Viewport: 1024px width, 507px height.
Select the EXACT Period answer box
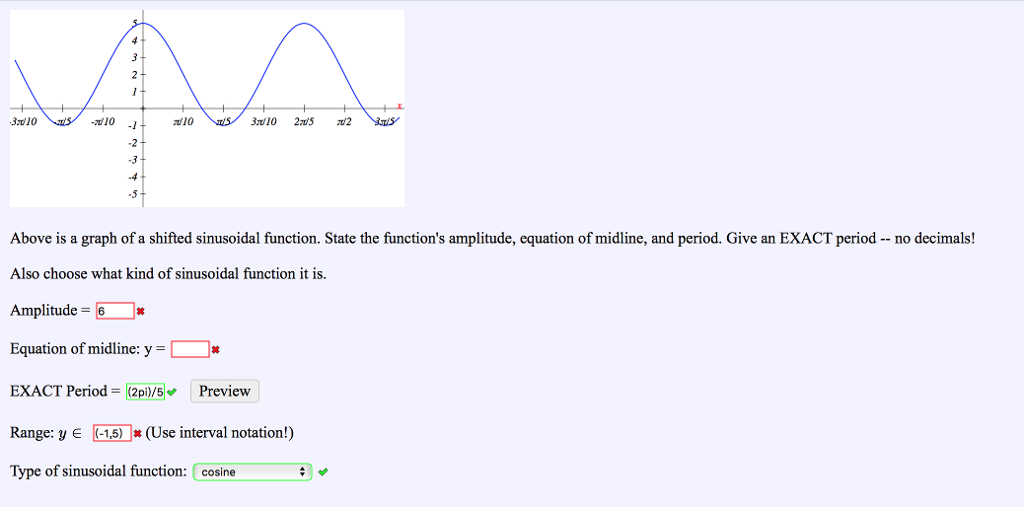[146, 392]
